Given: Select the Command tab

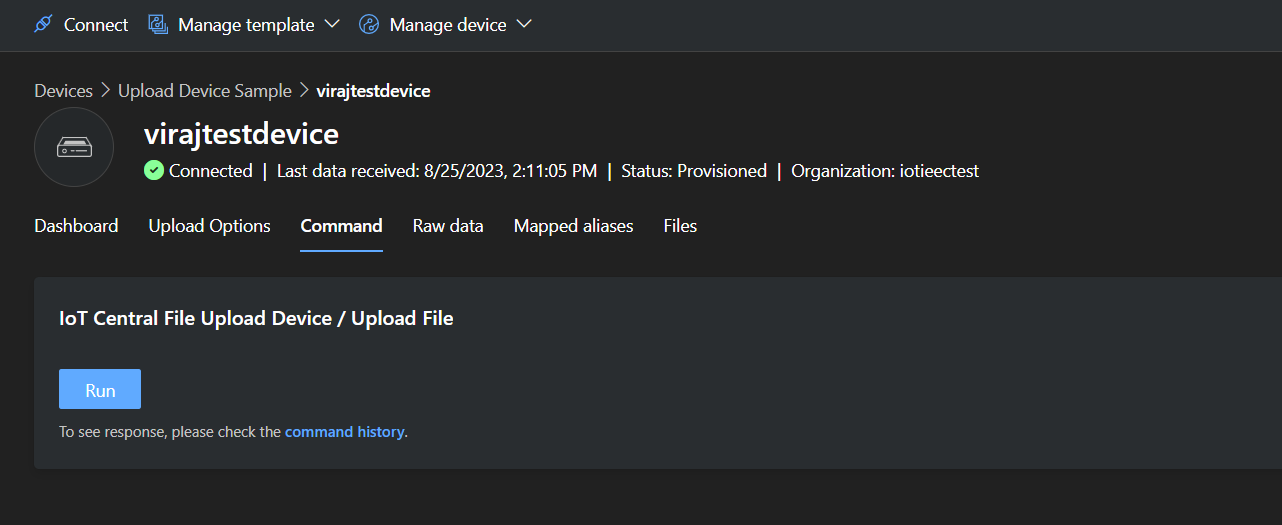Looking at the screenshot, I should (342, 226).
